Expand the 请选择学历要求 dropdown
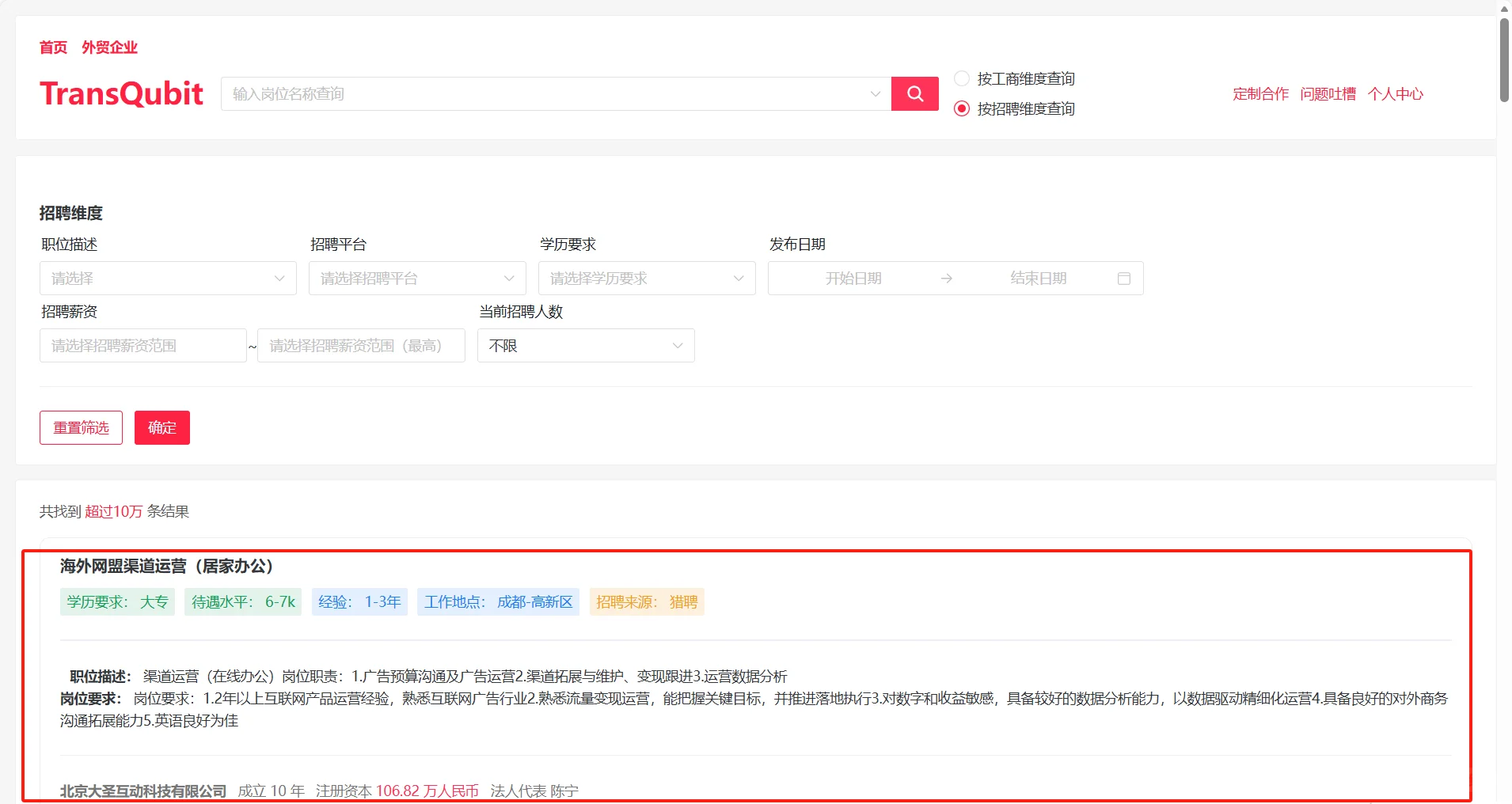Screen dimensions: 1512x804 (646, 278)
